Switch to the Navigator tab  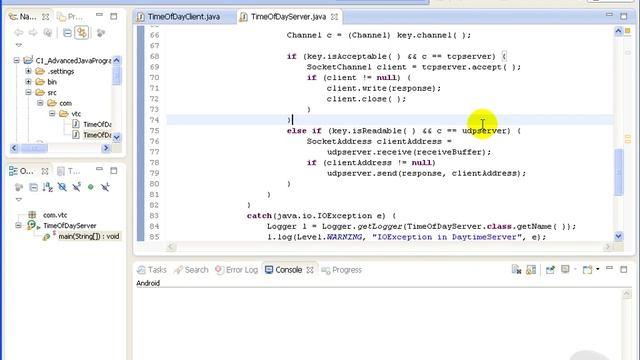point(24,17)
